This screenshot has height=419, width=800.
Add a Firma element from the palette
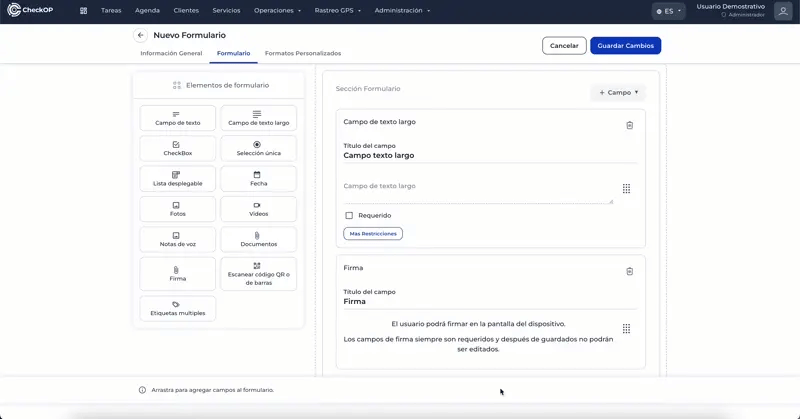coord(177,273)
